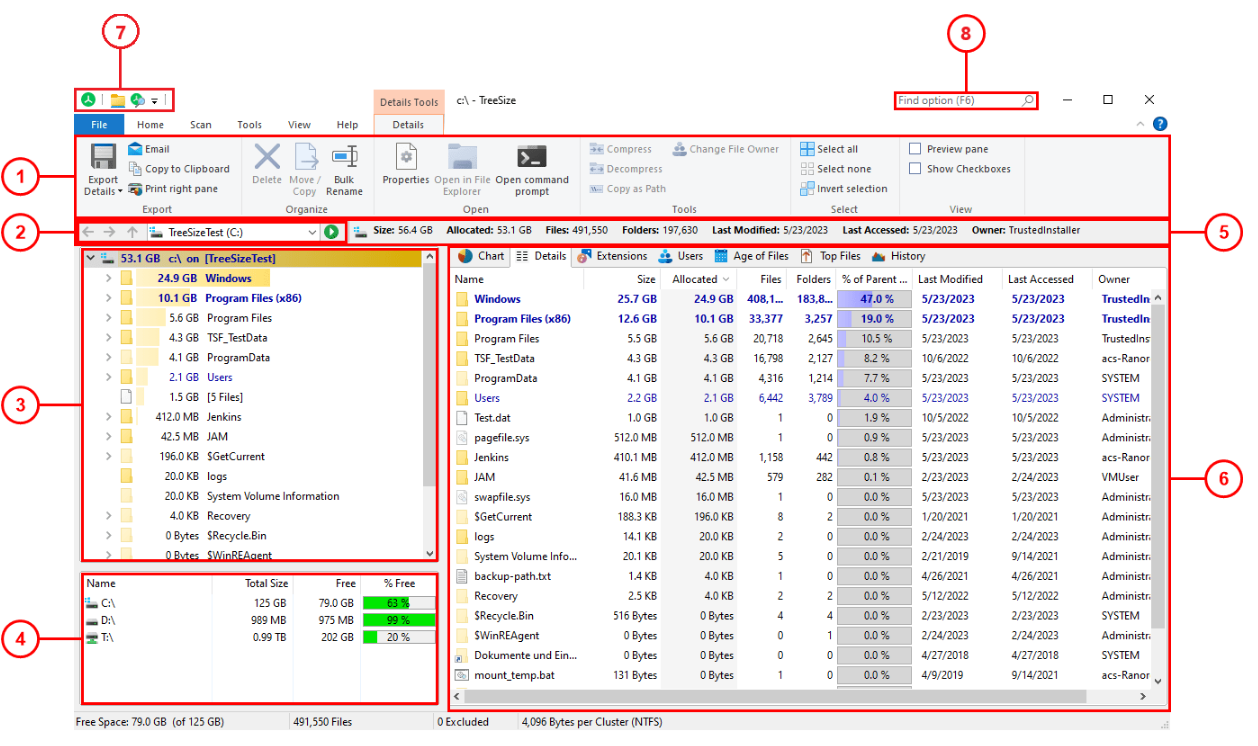Image resolution: width=1258 pixels, height=746 pixels.
Task: Switch to the View ribbon tab
Action: (299, 125)
